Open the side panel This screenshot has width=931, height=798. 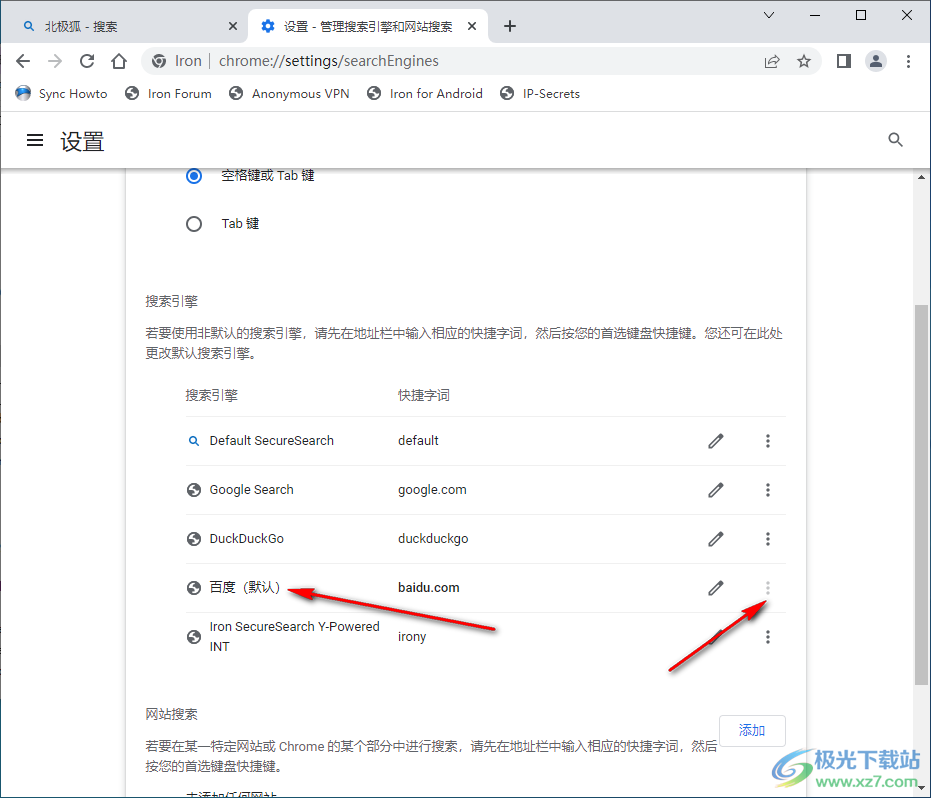[844, 61]
